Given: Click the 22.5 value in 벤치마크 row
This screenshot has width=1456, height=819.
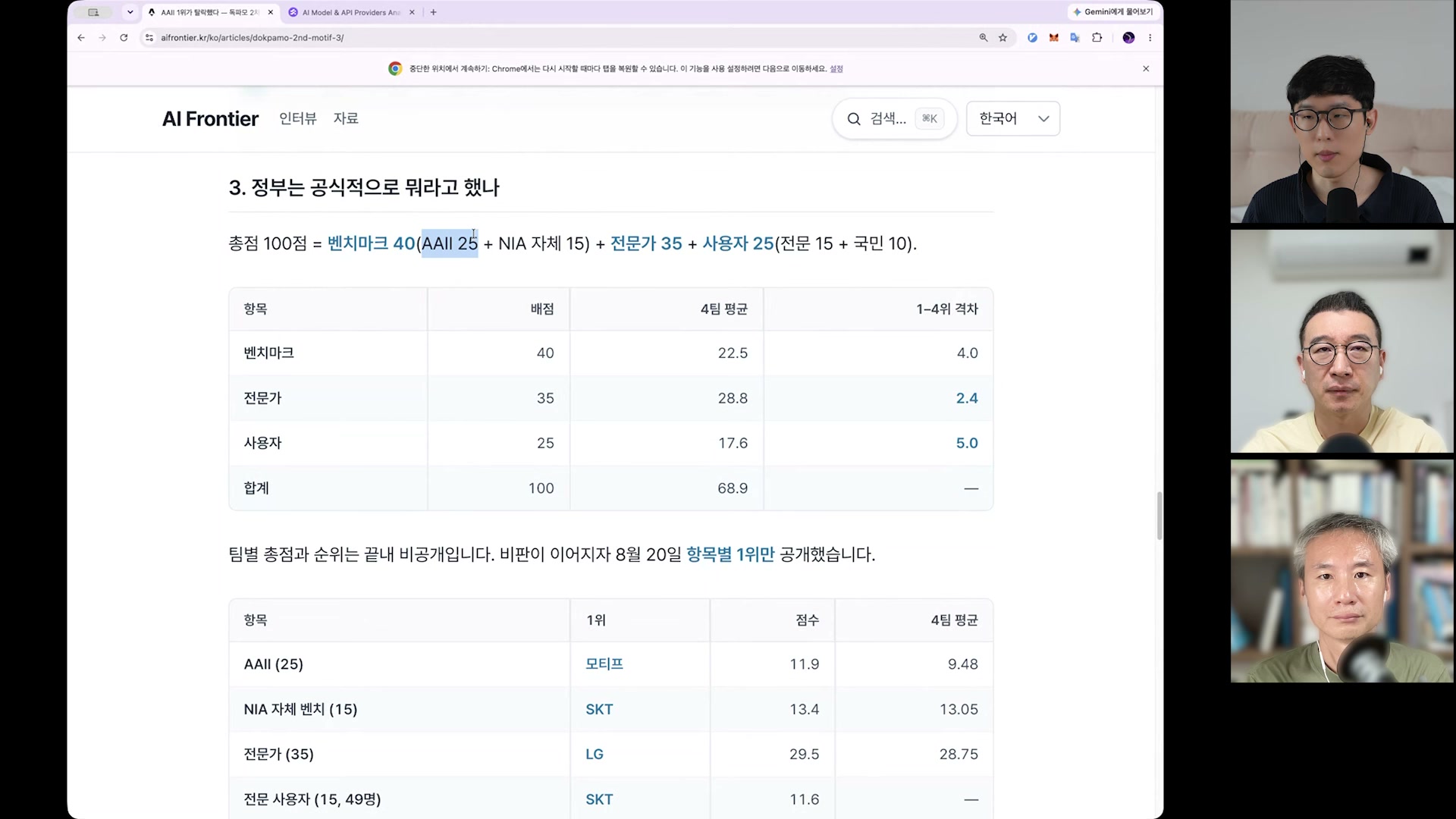Looking at the screenshot, I should (x=733, y=353).
